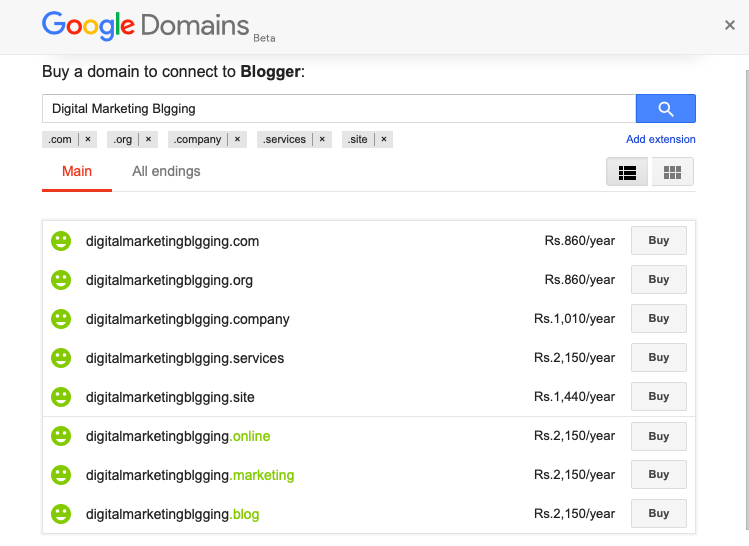Buy digitalmarketingblgging.company domain
Image resolution: width=749 pixels, height=546 pixels.
pos(659,319)
